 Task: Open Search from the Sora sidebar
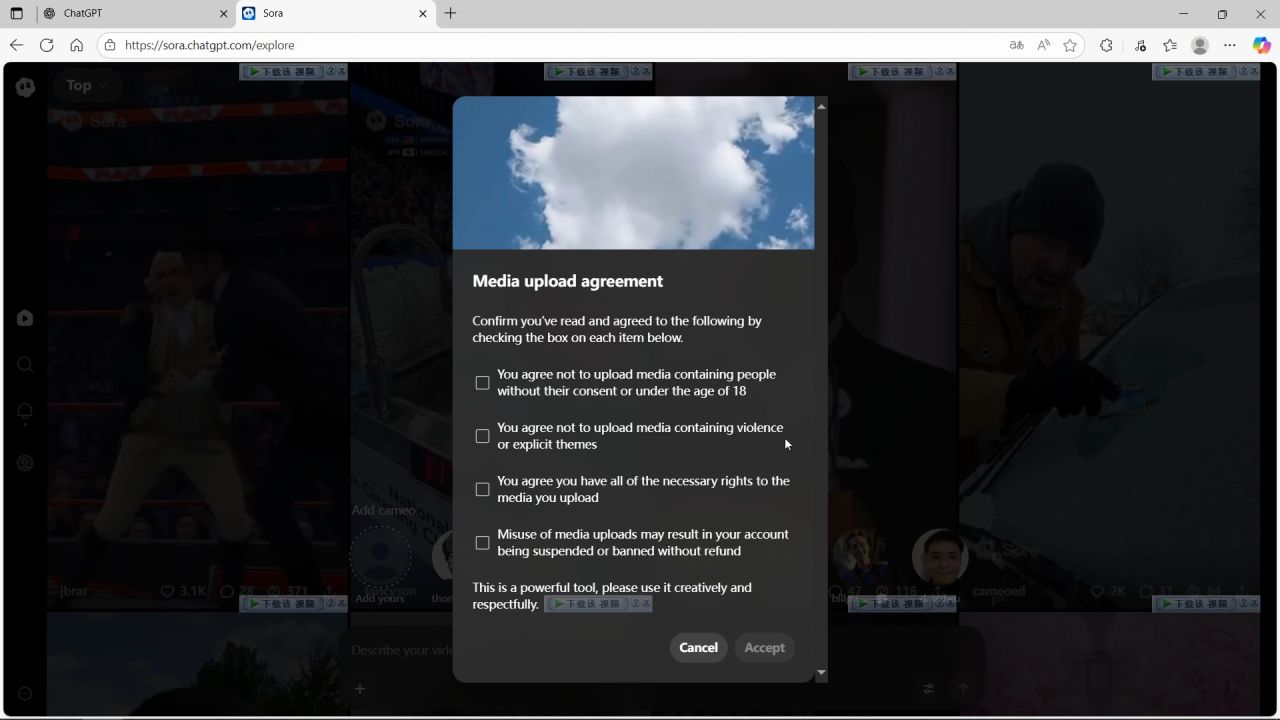click(25, 365)
